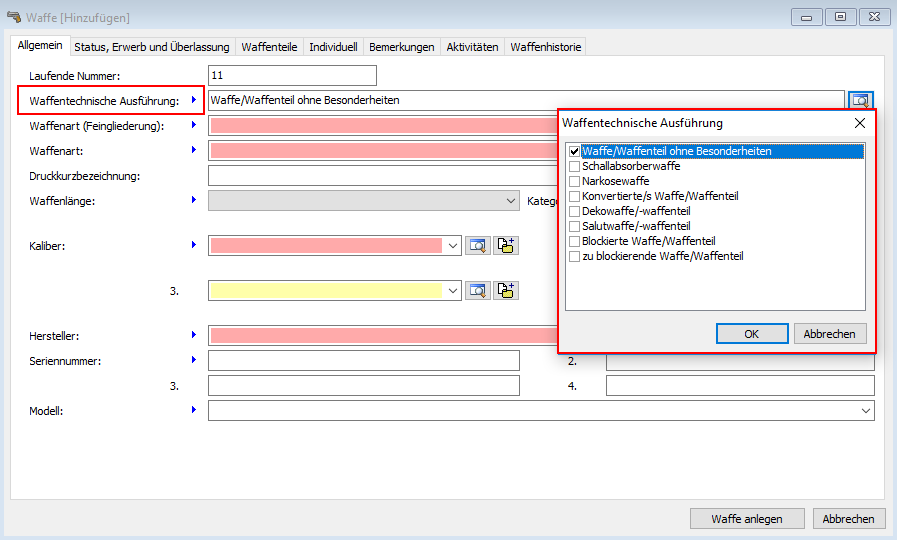Open the Waffenhistorie tab

pos(545,47)
